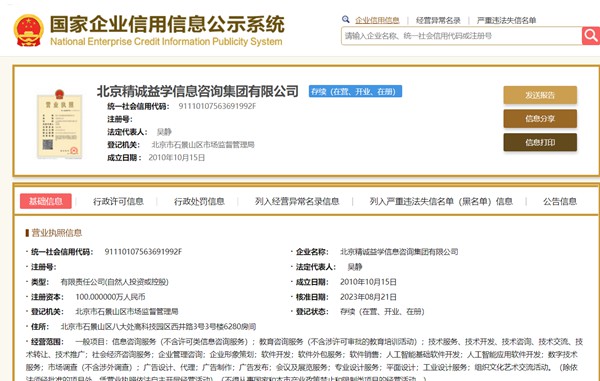Open the 列入经营异常名录信息 tab
Screen dimensions: 600x381
[297, 201]
